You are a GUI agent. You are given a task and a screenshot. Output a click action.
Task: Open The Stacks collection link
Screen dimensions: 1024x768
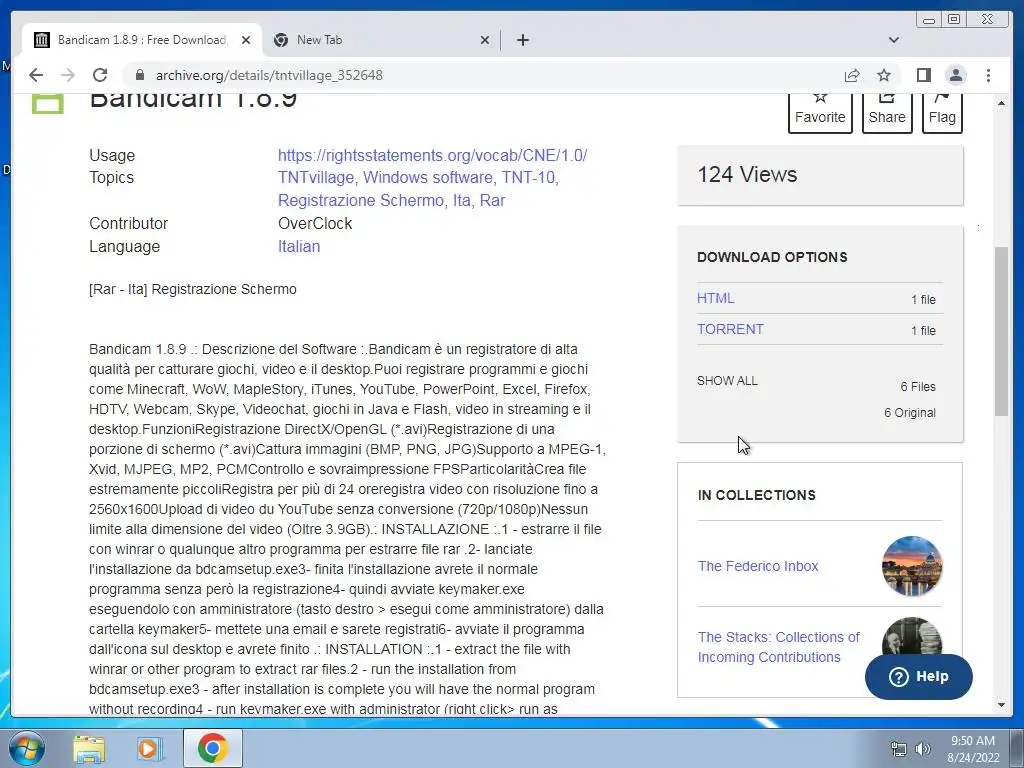pos(778,647)
